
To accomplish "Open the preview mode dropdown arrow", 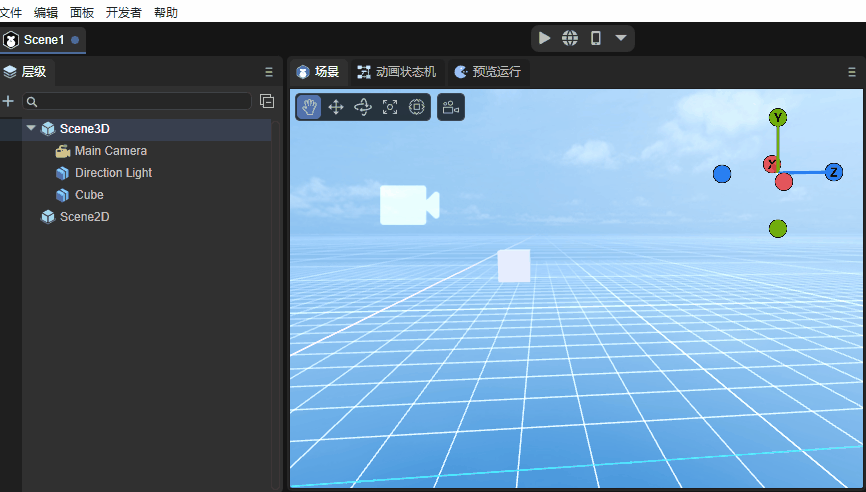I will (621, 38).
